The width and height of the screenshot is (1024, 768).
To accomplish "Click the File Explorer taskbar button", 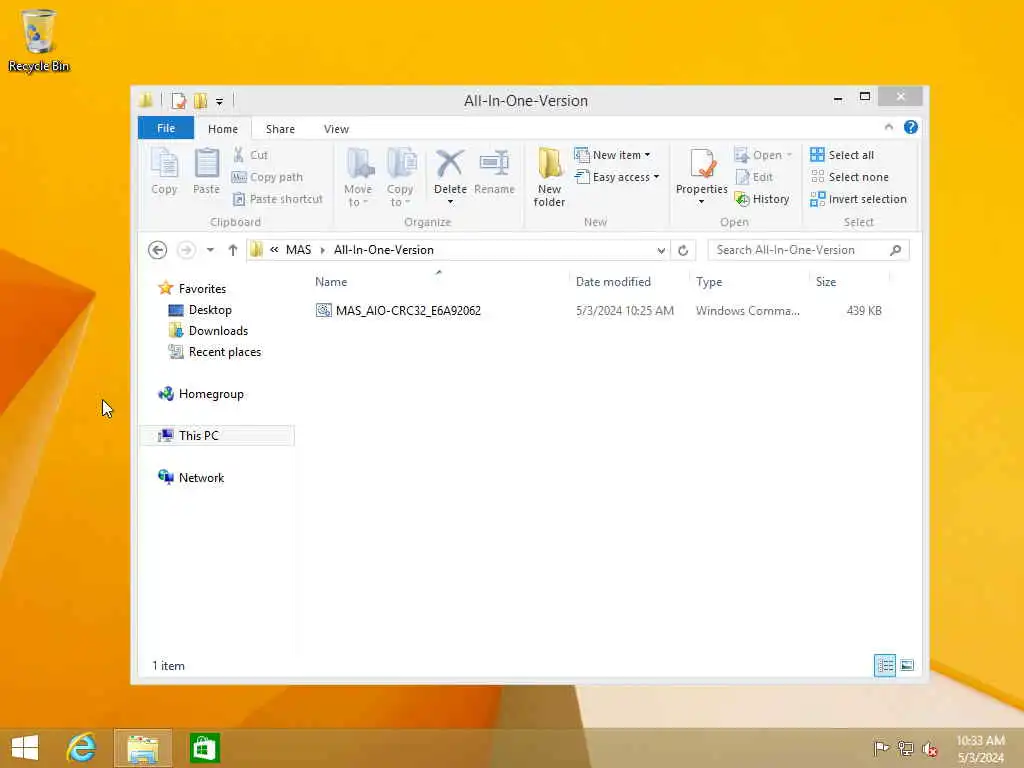I will coord(143,748).
